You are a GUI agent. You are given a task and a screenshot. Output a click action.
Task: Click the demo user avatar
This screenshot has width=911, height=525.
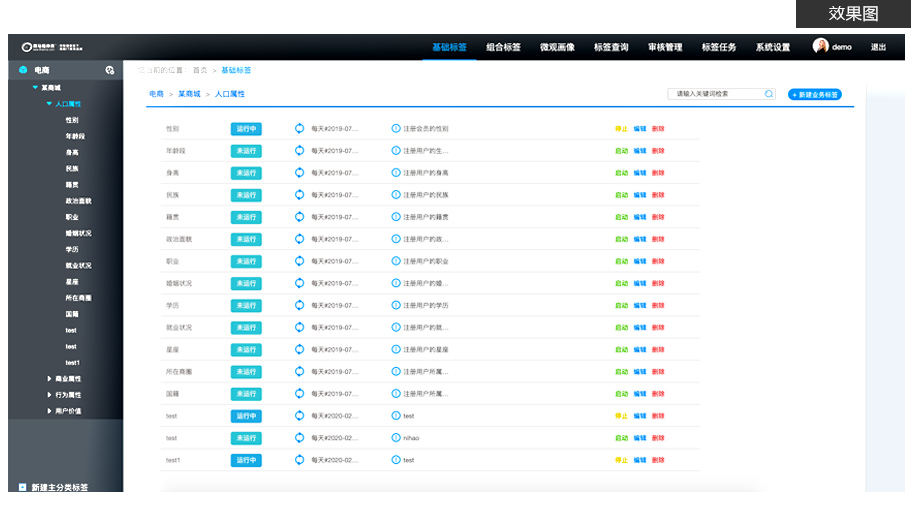pos(821,46)
